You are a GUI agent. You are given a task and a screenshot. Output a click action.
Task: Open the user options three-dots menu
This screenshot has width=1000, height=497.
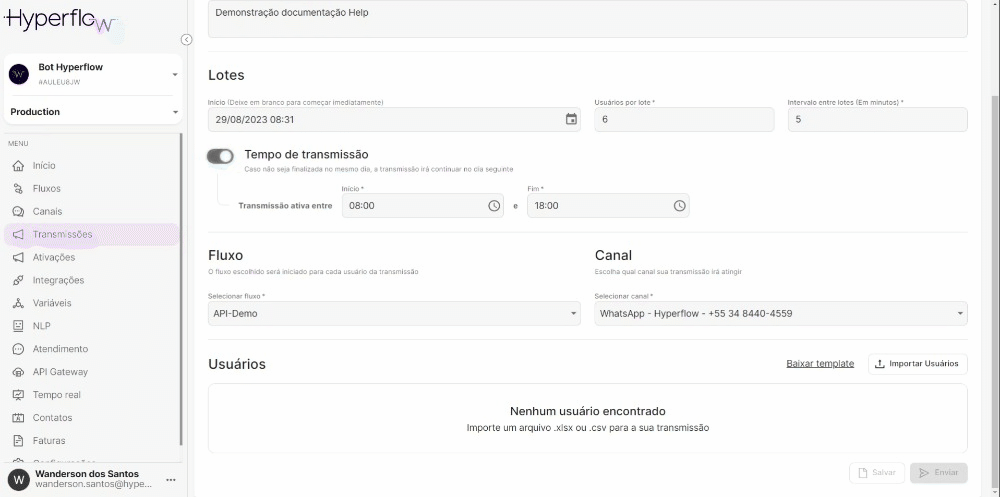[x=170, y=479]
